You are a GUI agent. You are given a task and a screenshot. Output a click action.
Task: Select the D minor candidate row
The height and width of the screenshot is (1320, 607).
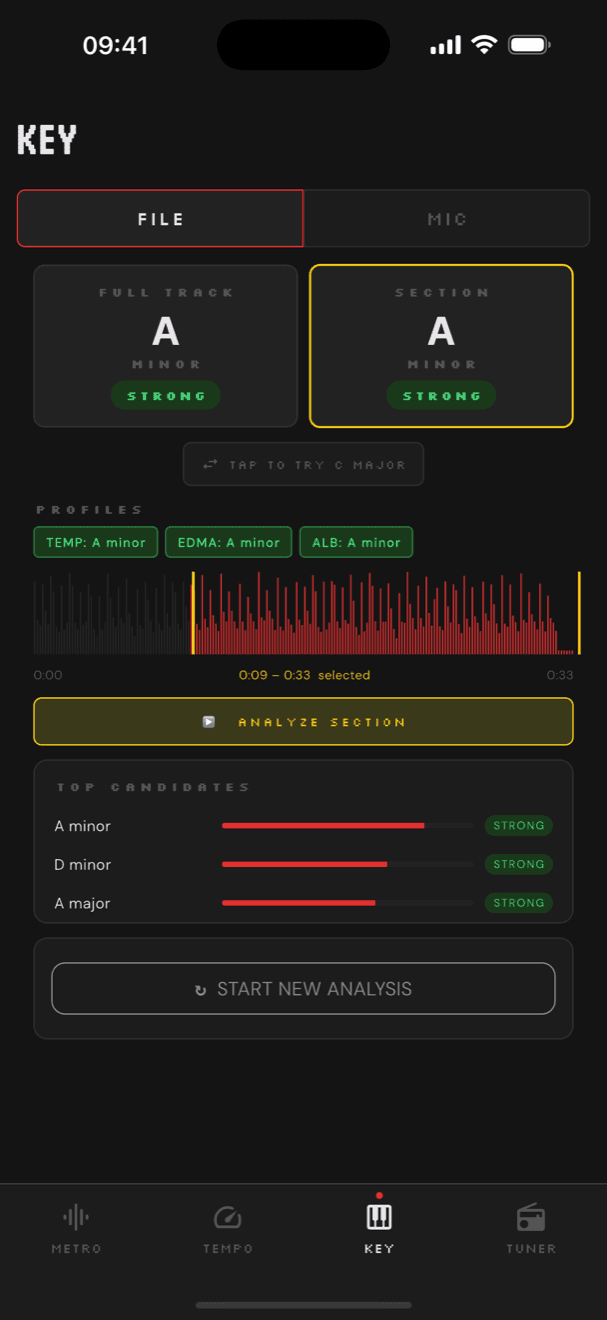[303, 864]
